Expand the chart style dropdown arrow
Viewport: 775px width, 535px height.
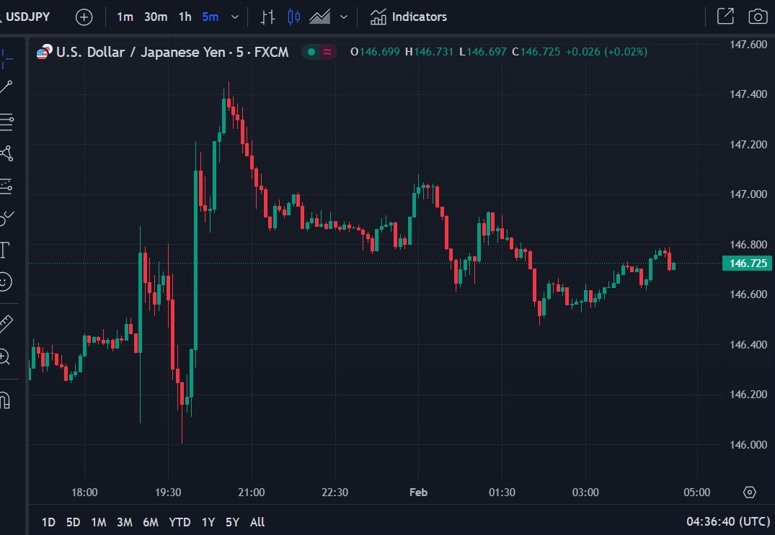[x=344, y=17]
